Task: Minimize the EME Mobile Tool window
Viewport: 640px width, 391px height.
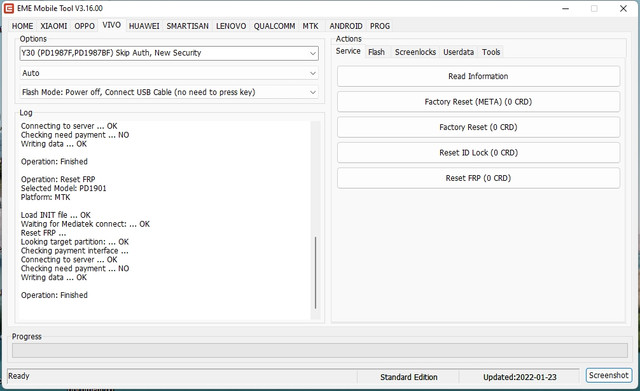Action: pyautogui.click(x=565, y=9)
